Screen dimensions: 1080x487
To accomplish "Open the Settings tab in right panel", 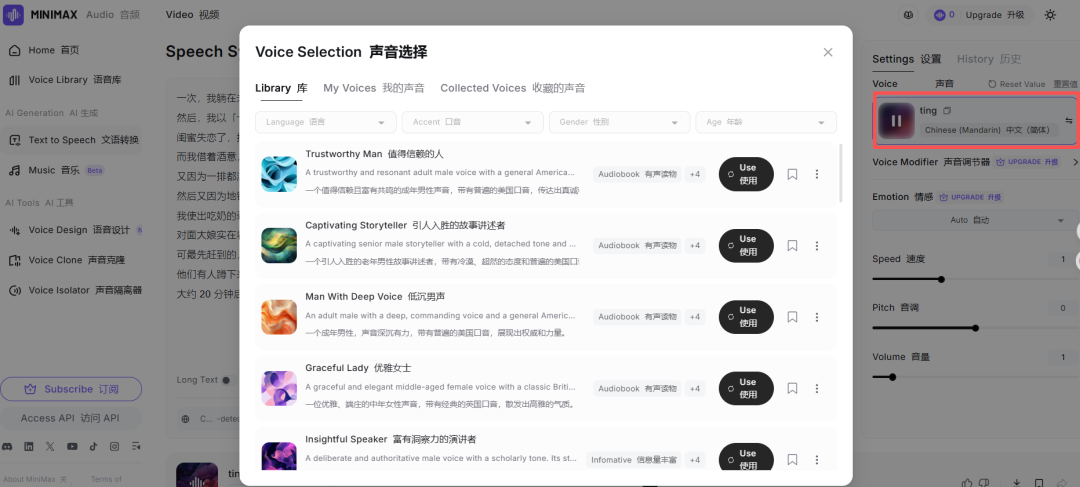I will [906, 59].
